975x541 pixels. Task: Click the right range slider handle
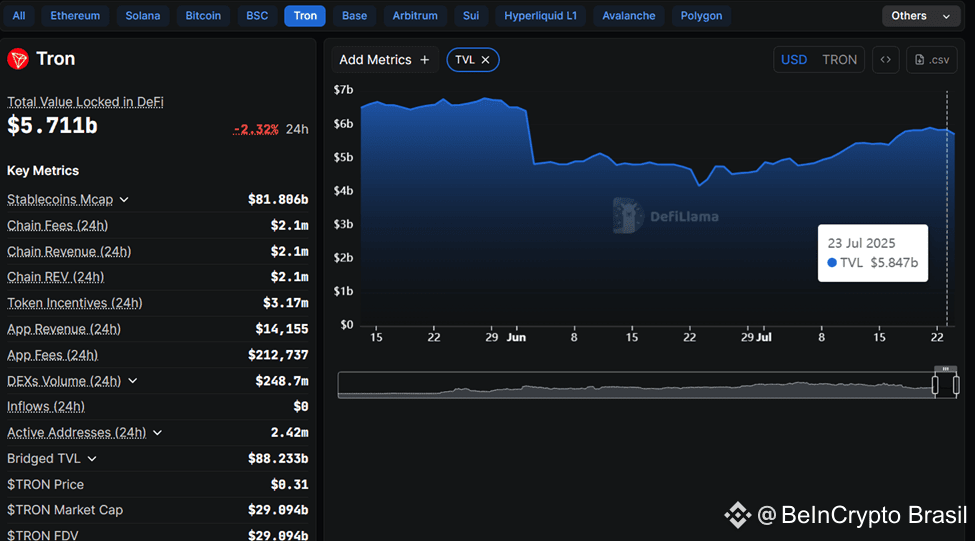point(956,385)
